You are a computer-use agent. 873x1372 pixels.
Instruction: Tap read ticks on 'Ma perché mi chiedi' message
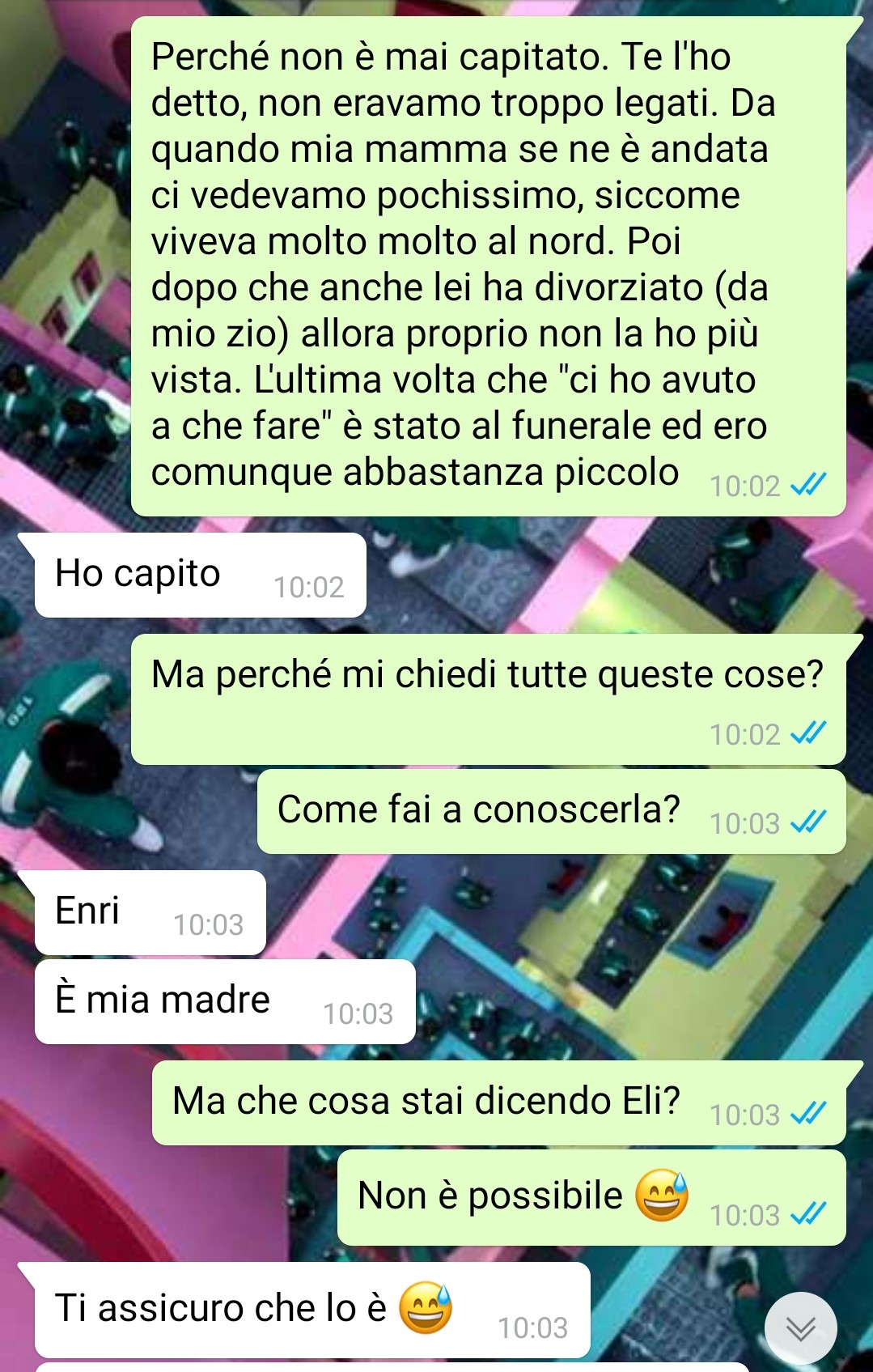coord(808,733)
